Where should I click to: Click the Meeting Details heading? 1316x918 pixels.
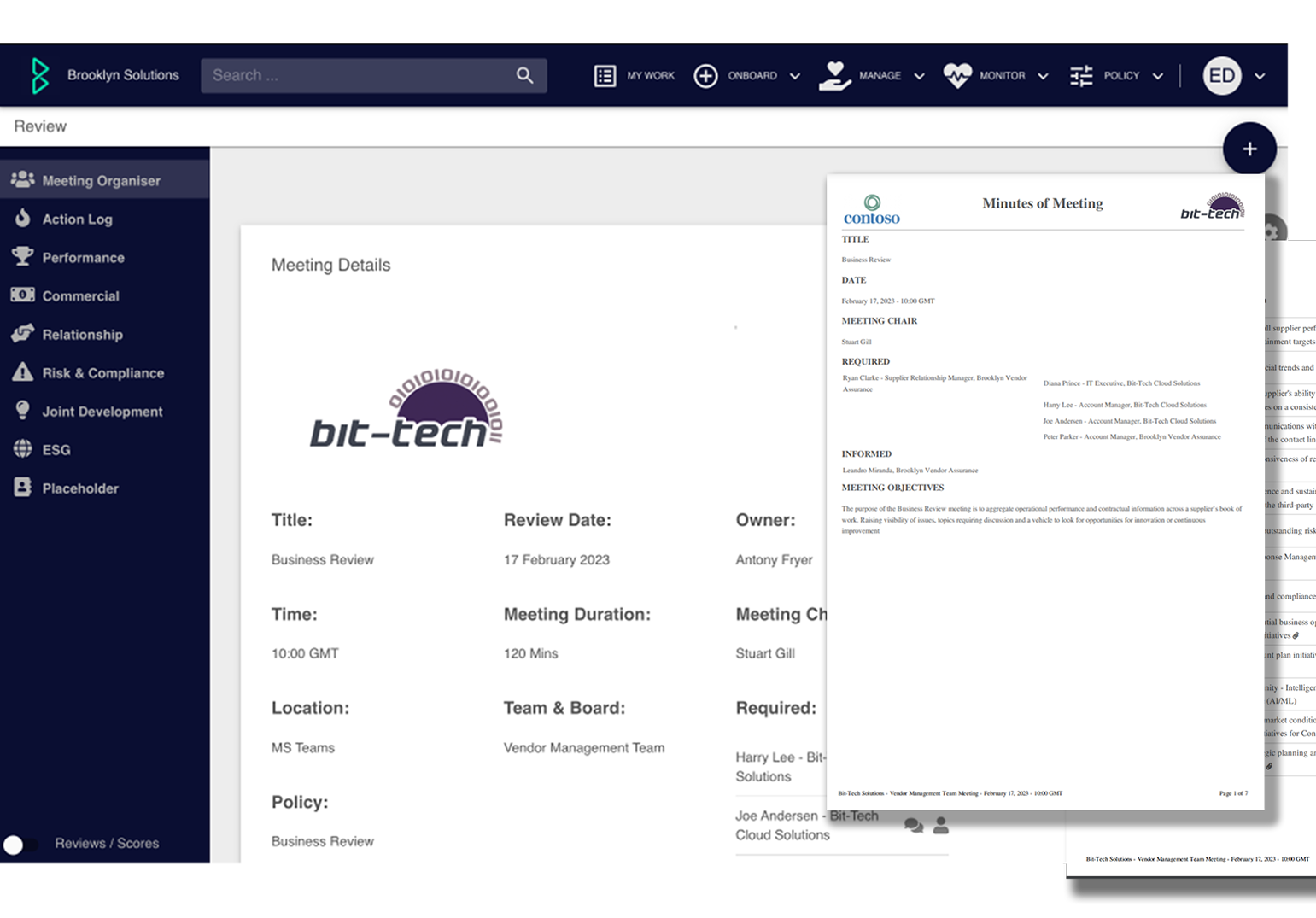coord(330,266)
